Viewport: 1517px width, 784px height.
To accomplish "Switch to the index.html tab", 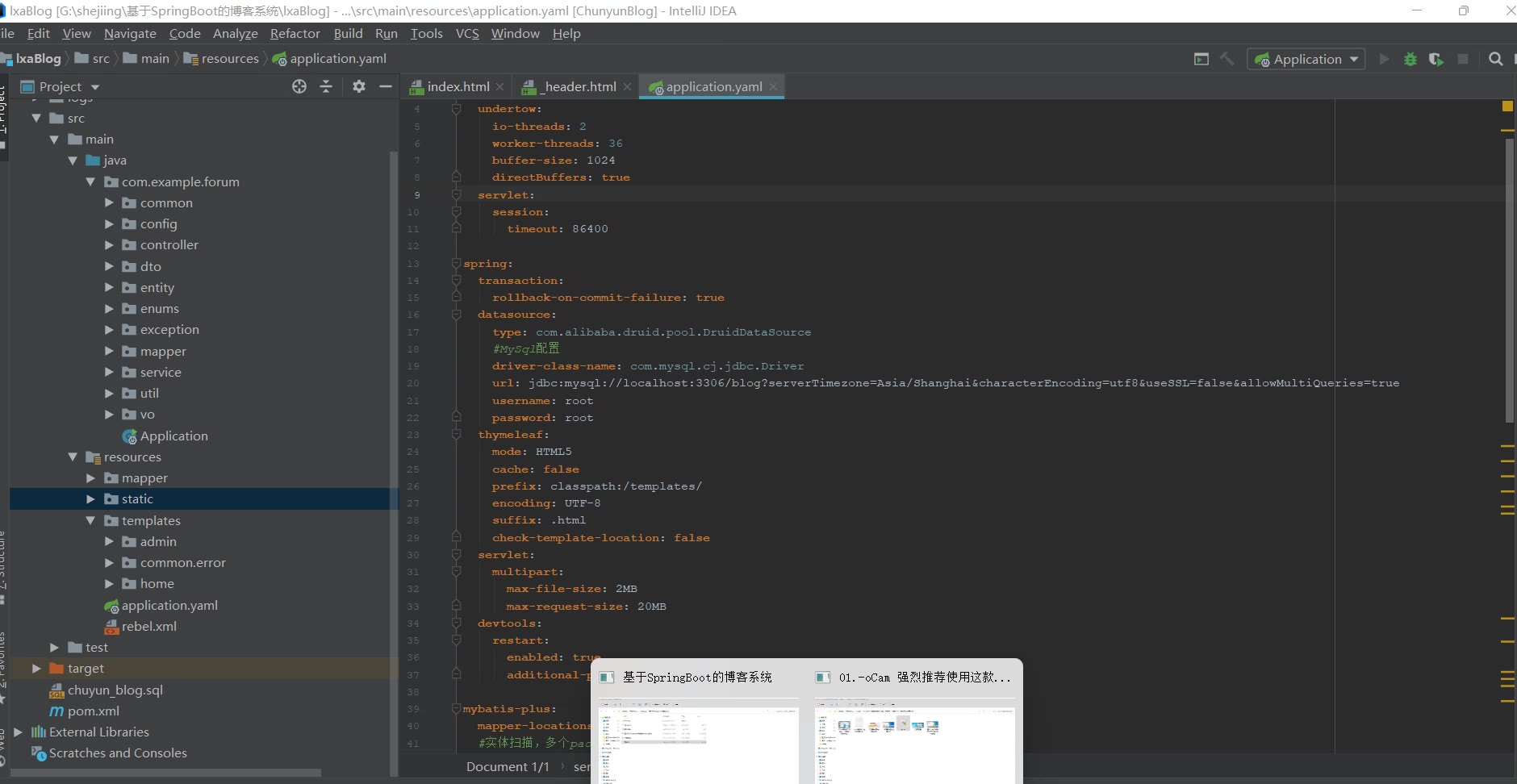I will point(458,86).
